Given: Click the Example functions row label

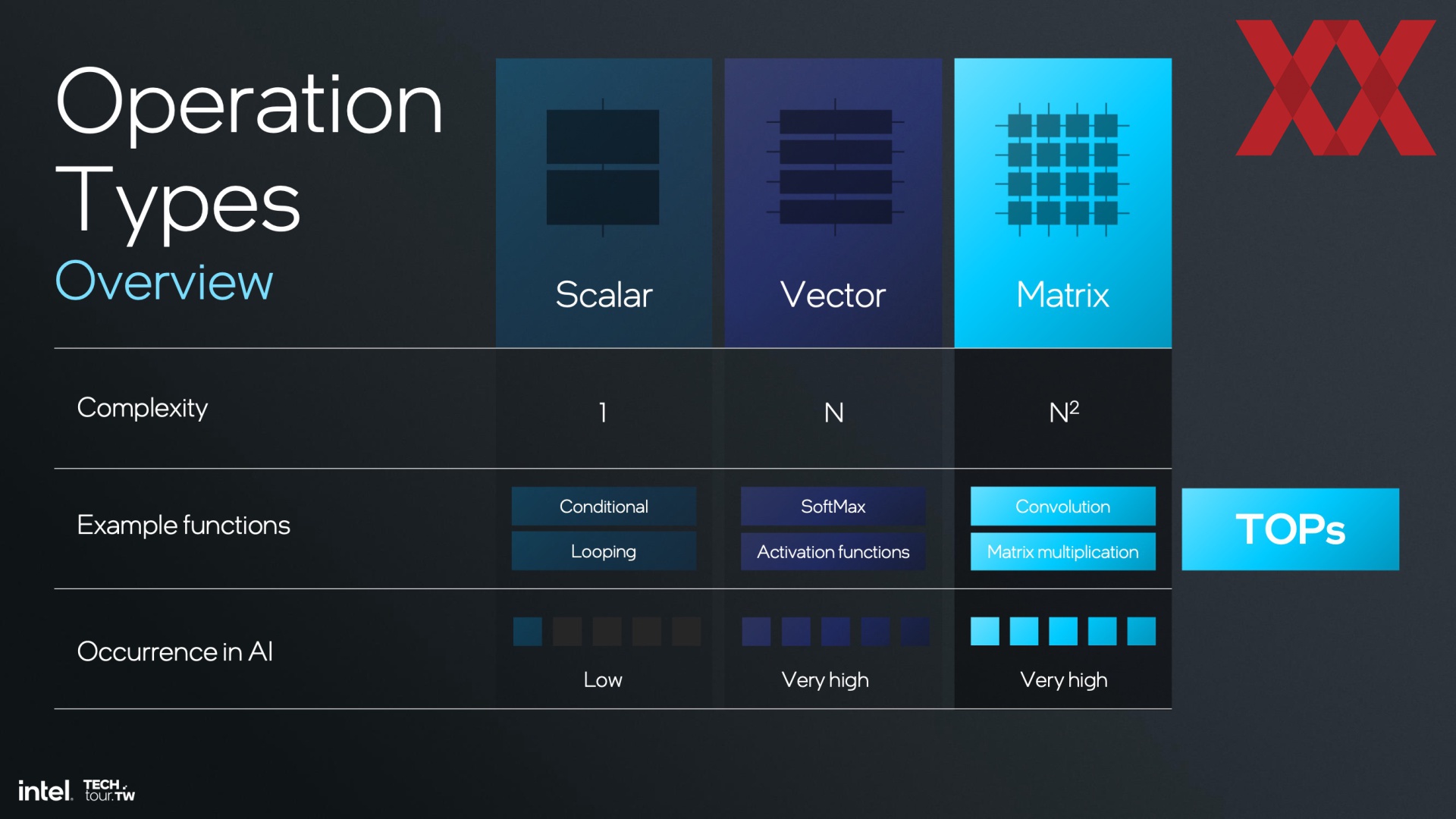Looking at the screenshot, I should point(184,525).
